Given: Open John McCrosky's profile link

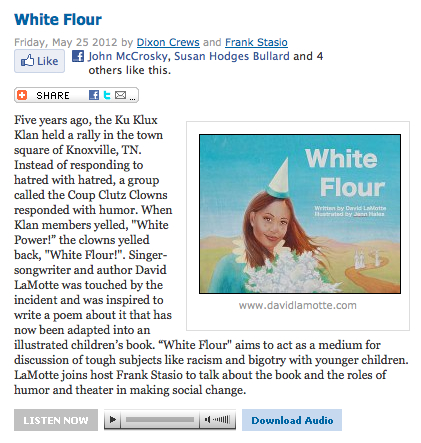Looking at the screenshot, I should click(x=128, y=56).
